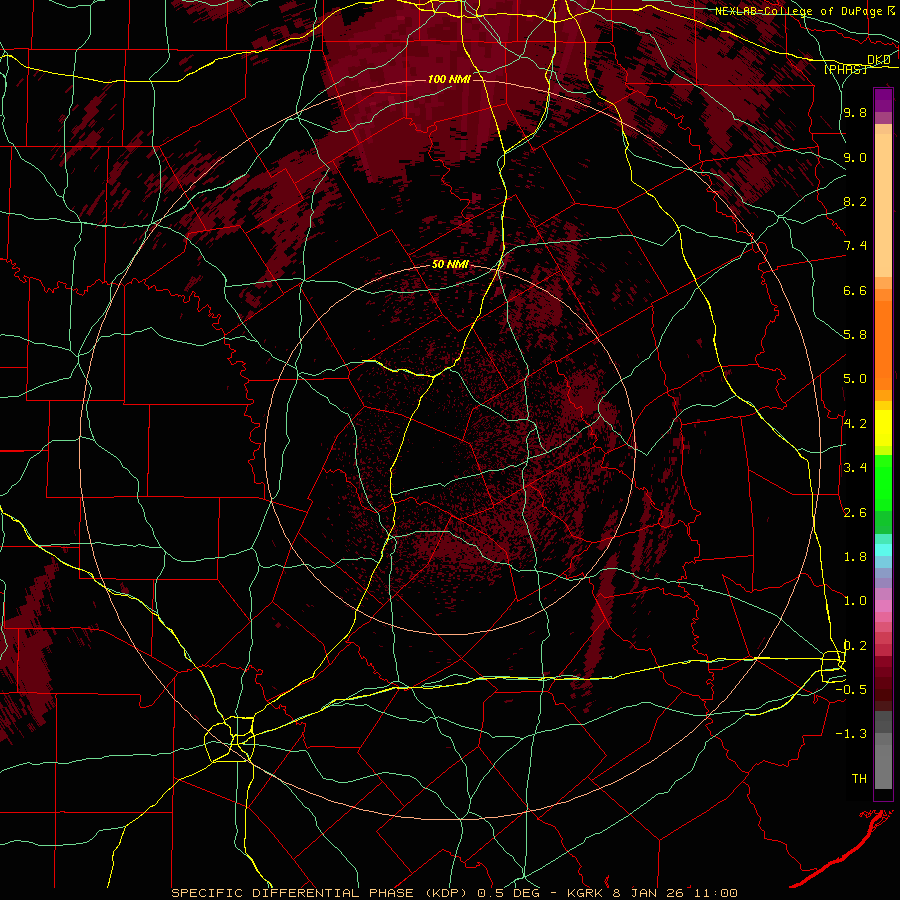Click the DKD product label
The height and width of the screenshot is (900, 900).
[879, 60]
